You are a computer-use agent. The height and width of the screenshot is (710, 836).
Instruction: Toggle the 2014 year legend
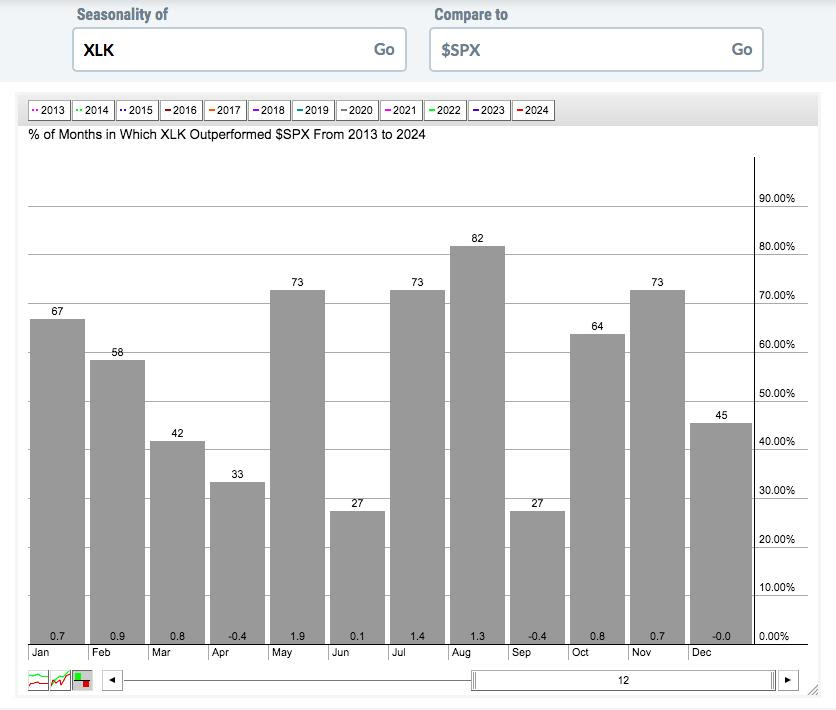tap(93, 110)
